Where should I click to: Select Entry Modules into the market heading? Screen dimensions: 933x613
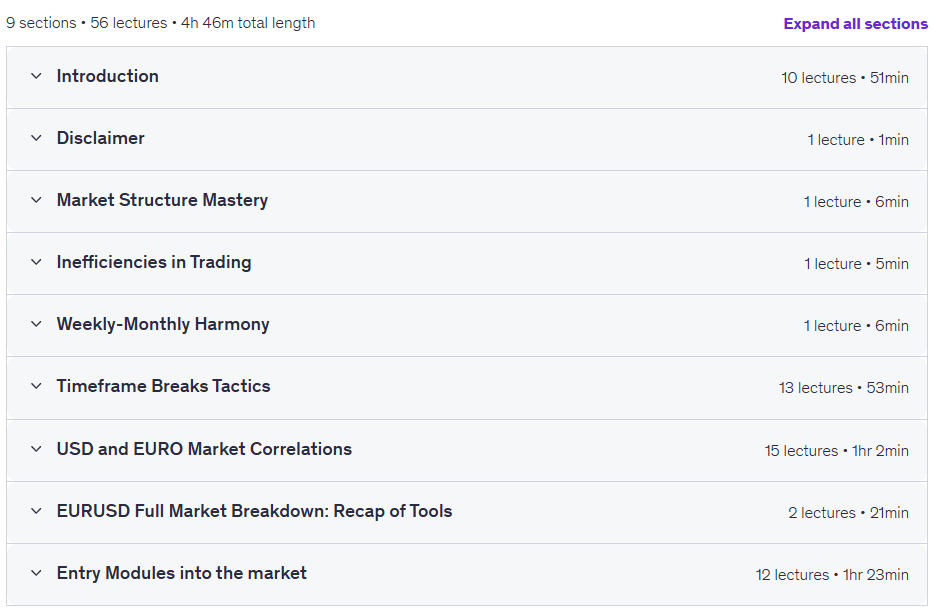pos(181,573)
